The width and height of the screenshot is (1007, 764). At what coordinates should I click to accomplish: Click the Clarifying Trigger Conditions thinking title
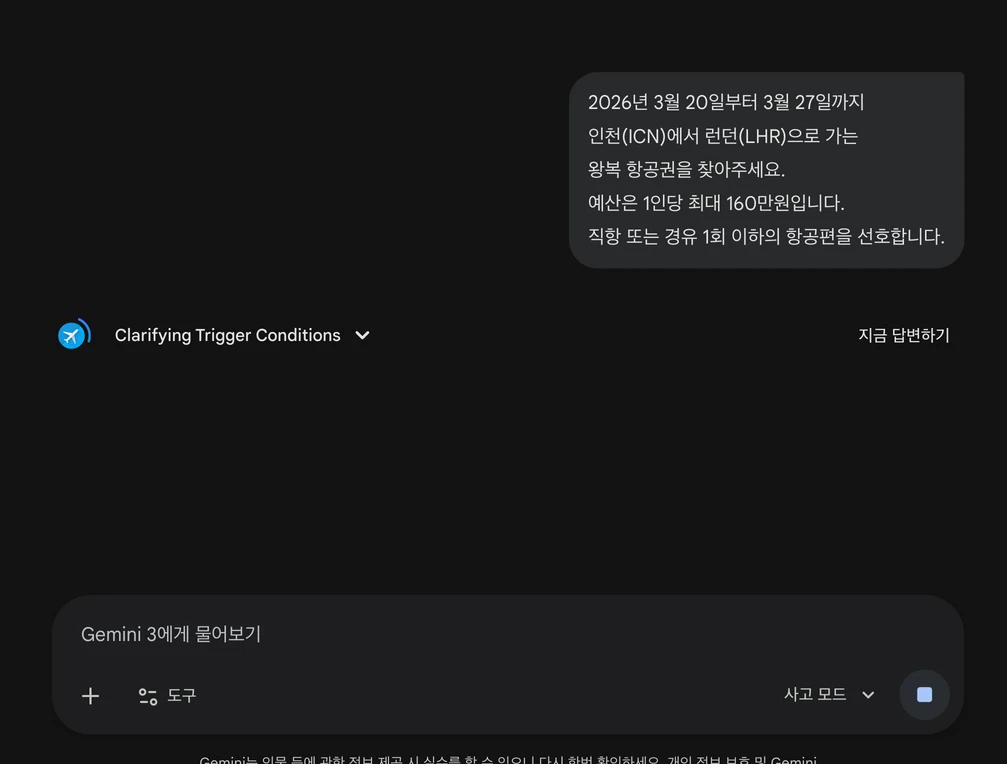(x=227, y=335)
